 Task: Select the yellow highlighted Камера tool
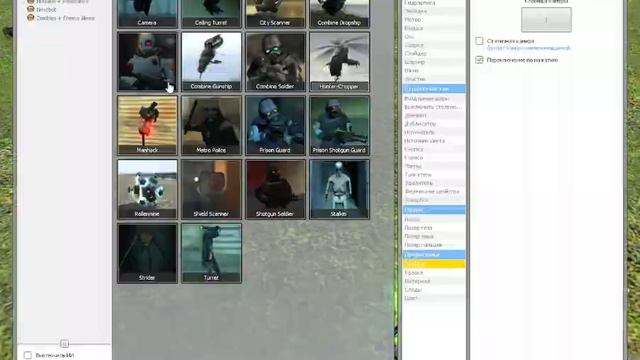pyautogui.click(x=433, y=264)
